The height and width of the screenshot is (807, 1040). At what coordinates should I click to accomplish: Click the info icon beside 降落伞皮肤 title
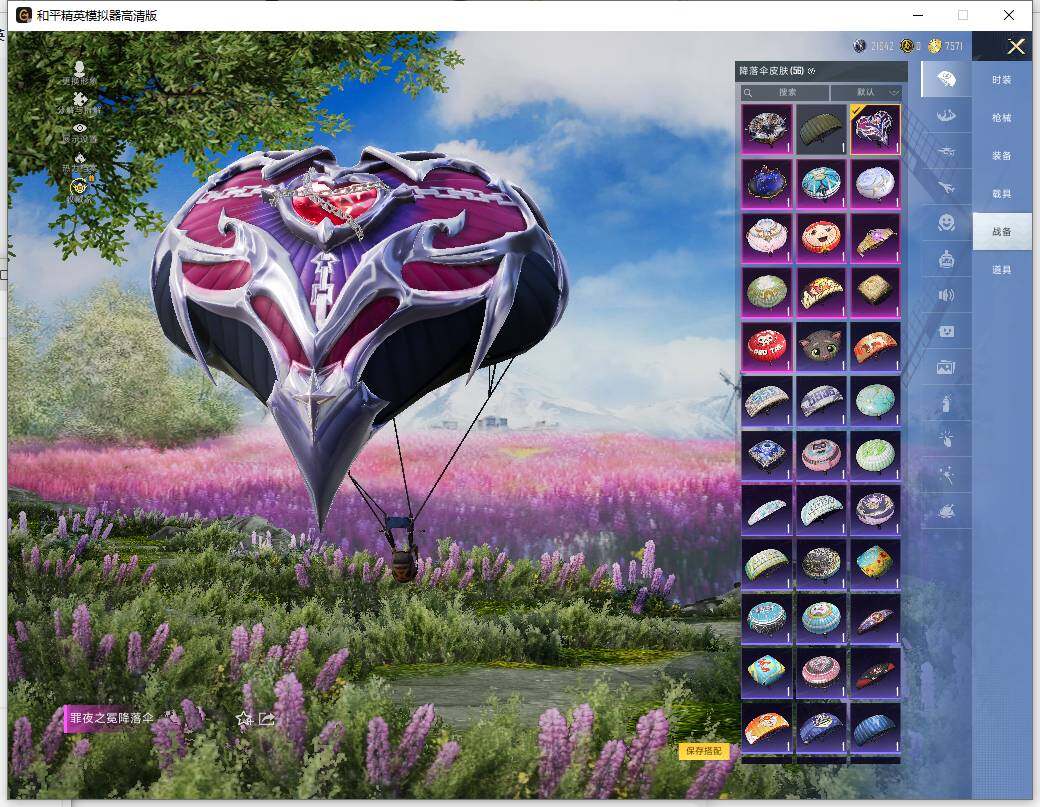pos(812,71)
